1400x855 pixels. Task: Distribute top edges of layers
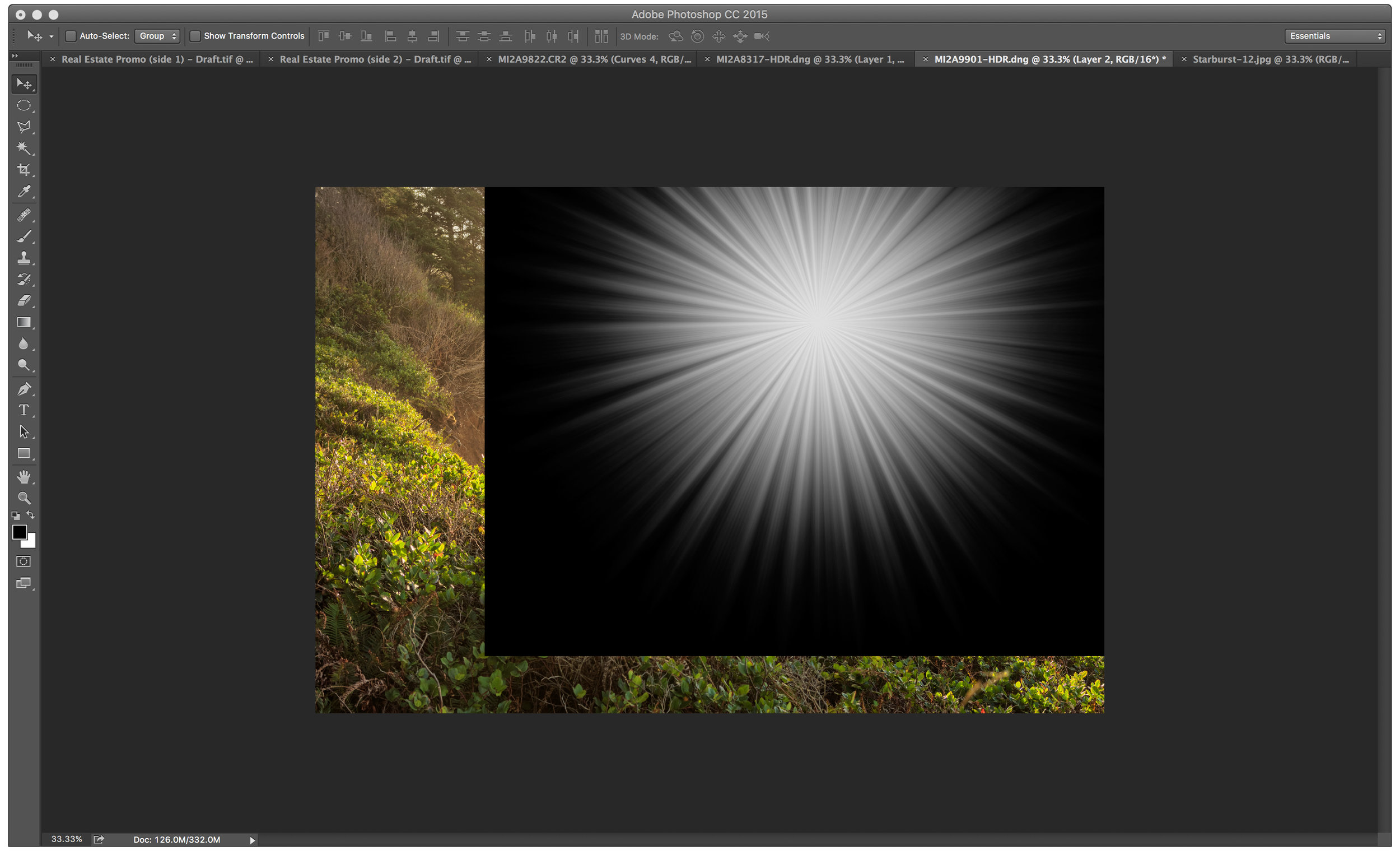[463, 36]
